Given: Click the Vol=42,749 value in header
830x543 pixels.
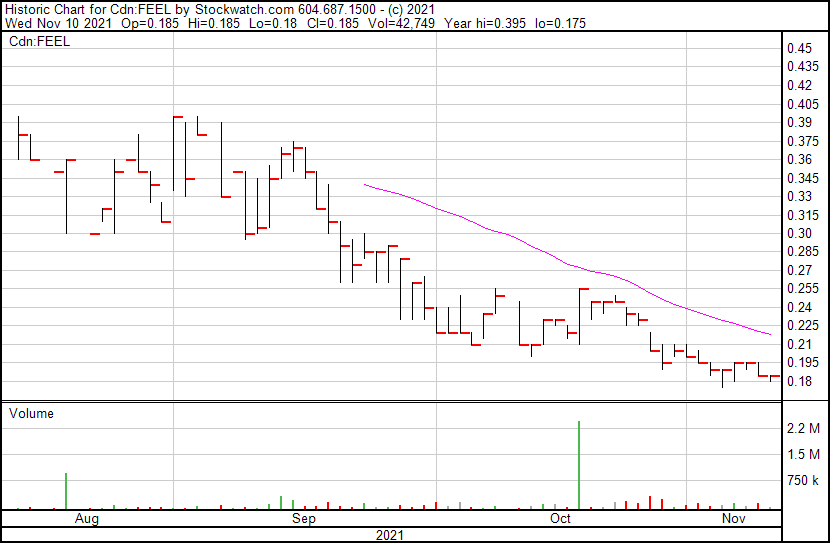Looking at the screenshot, I should 401,23.
